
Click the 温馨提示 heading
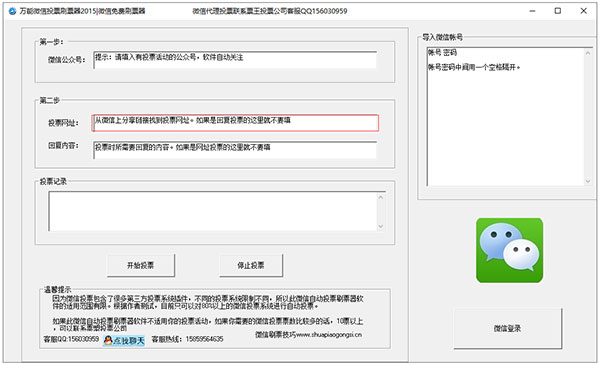57,290
